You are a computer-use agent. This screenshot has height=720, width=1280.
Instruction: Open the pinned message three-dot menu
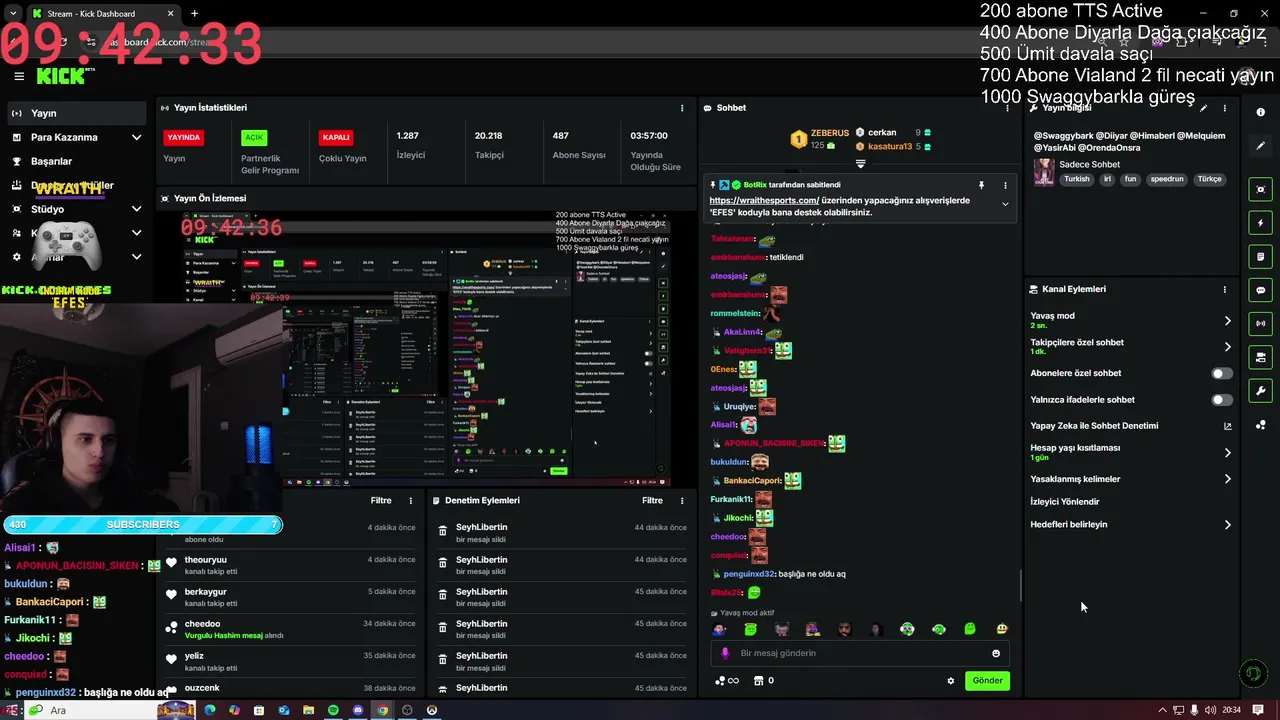point(1005,185)
